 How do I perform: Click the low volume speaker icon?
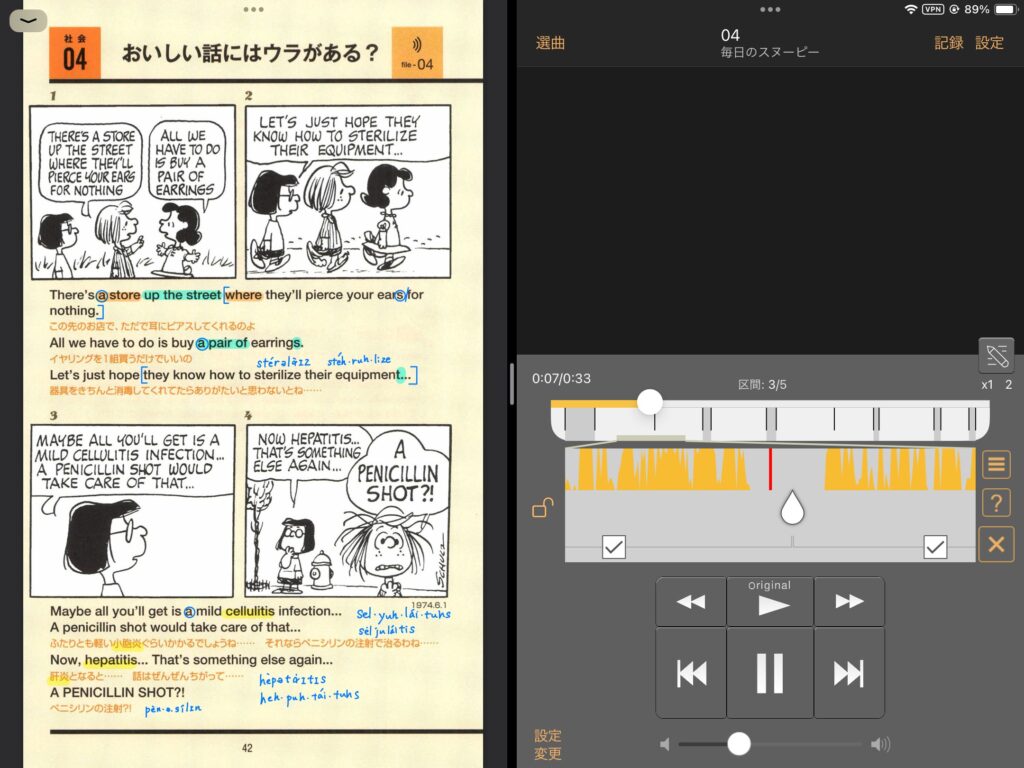click(665, 744)
